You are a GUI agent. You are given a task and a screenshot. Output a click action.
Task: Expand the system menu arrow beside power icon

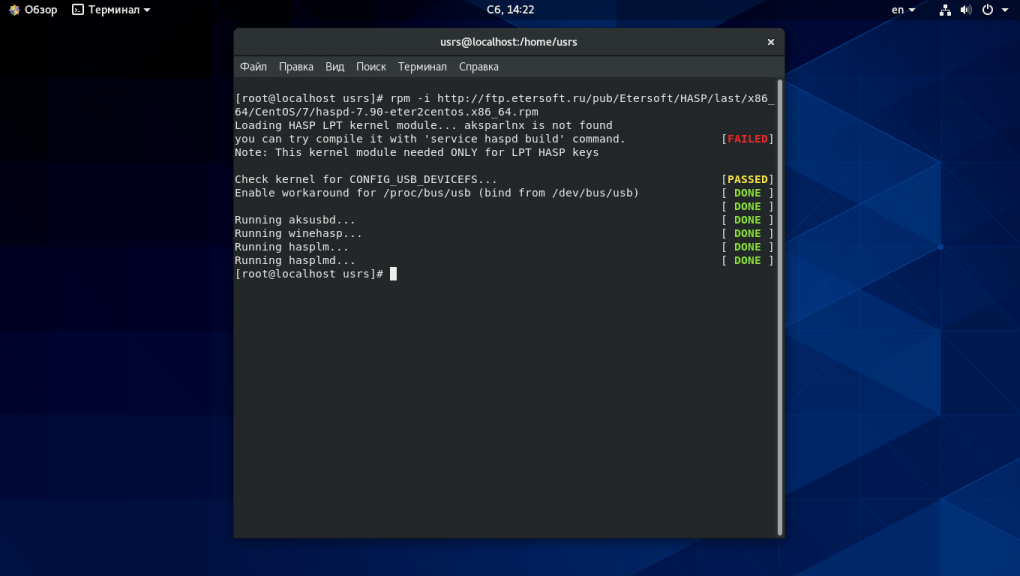(1005, 10)
